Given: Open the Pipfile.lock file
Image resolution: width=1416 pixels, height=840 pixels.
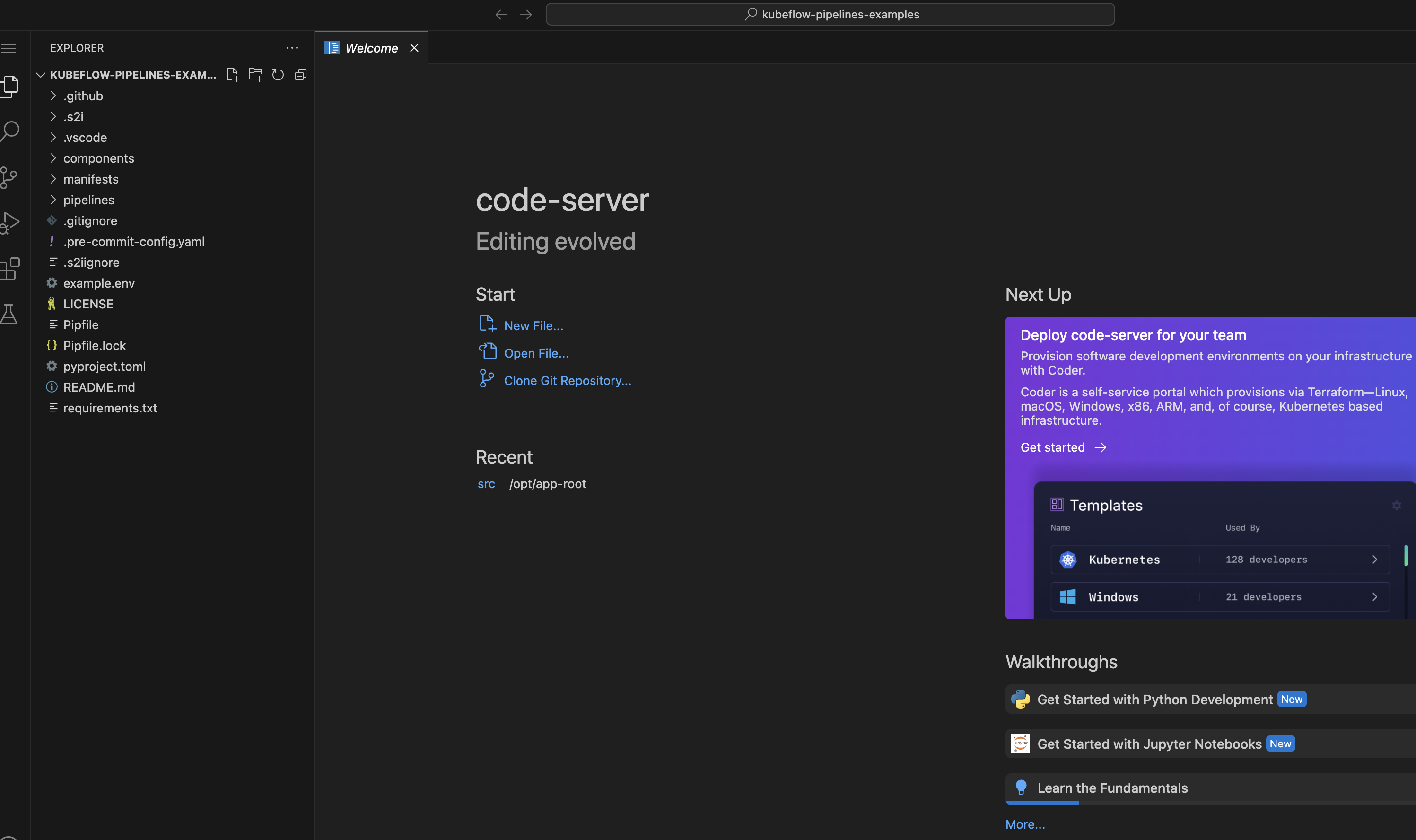Looking at the screenshot, I should pyautogui.click(x=95, y=346).
